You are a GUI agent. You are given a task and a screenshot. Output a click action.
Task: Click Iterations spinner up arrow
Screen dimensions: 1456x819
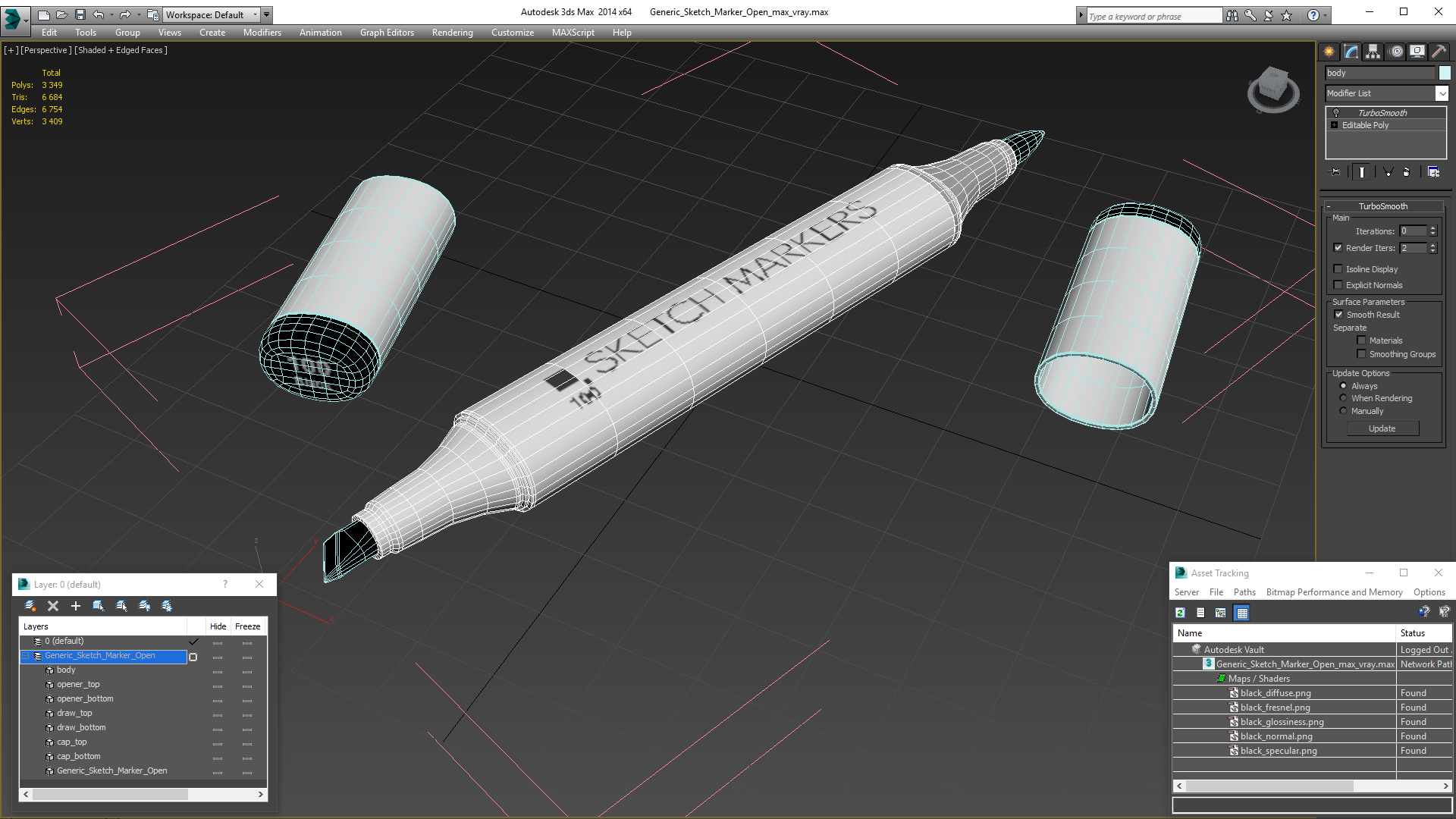[x=1432, y=228]
